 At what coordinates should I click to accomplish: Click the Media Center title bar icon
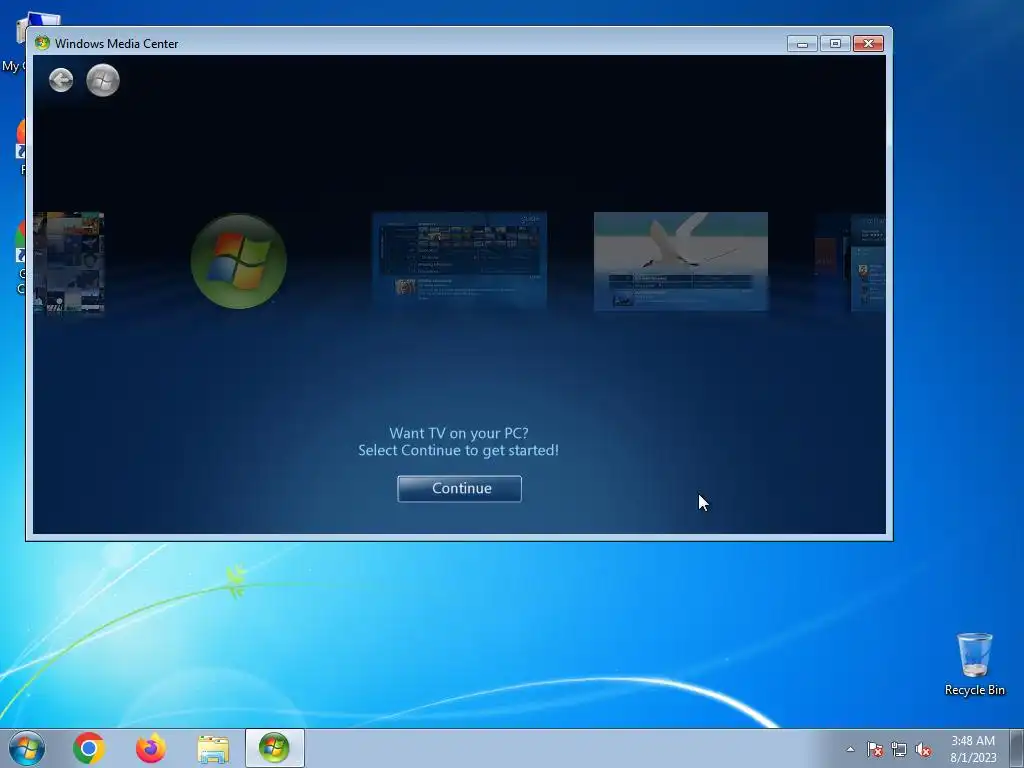coord(42,43)
